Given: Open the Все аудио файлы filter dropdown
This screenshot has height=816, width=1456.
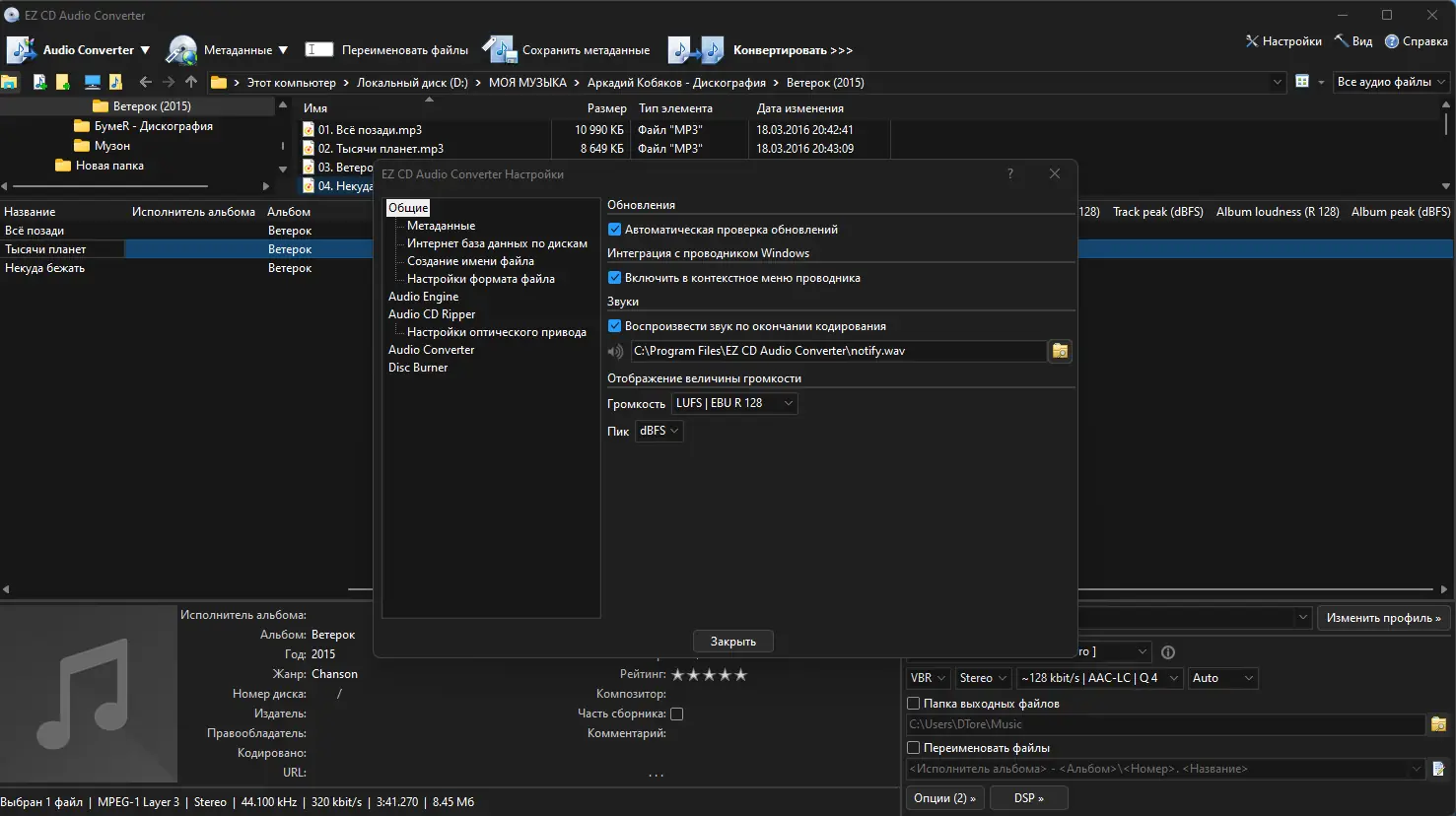Looking at the screenshot, I should coord(1391,82).
